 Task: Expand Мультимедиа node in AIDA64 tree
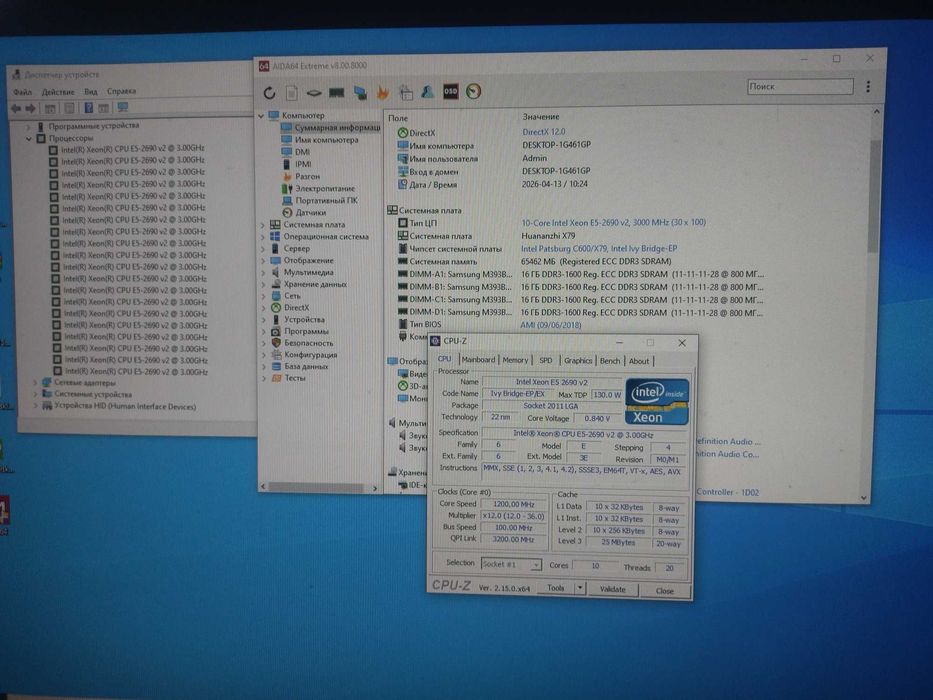point(264,272)
